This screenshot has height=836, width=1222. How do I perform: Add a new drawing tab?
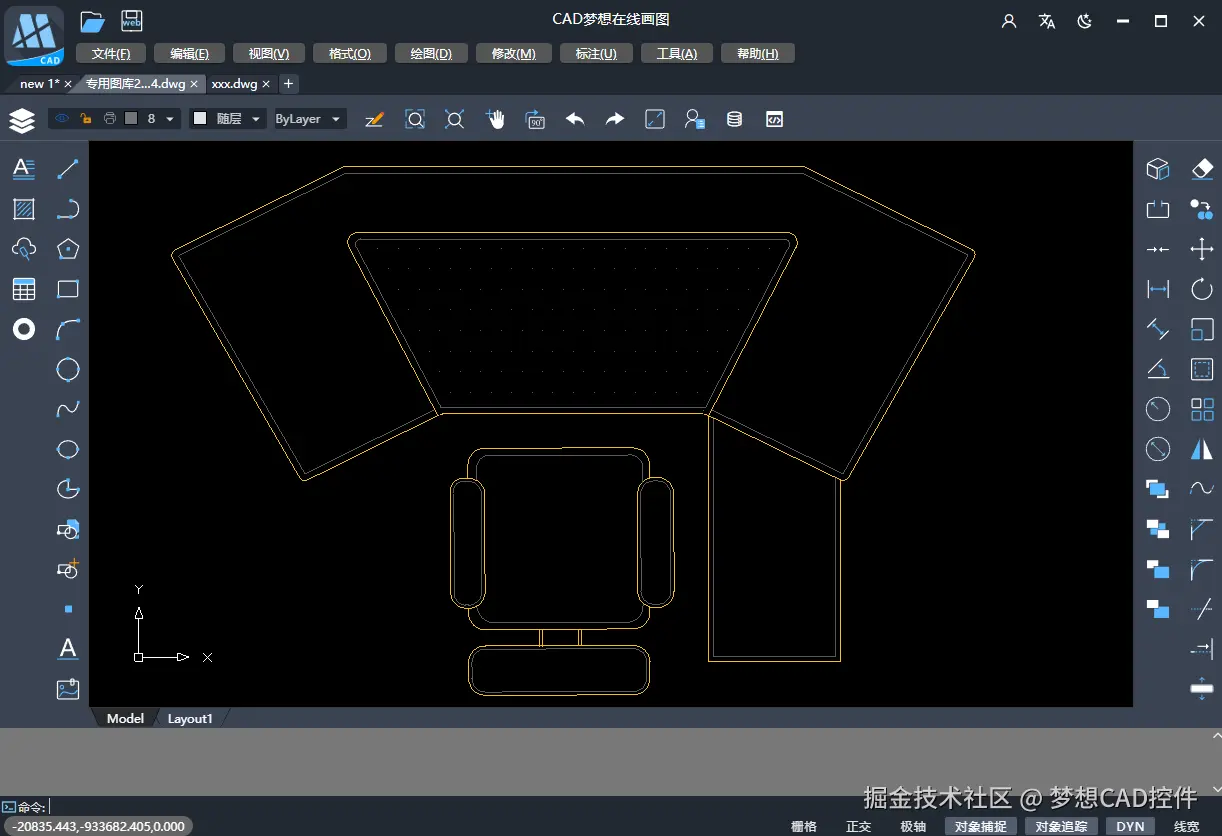click(288, 84)
